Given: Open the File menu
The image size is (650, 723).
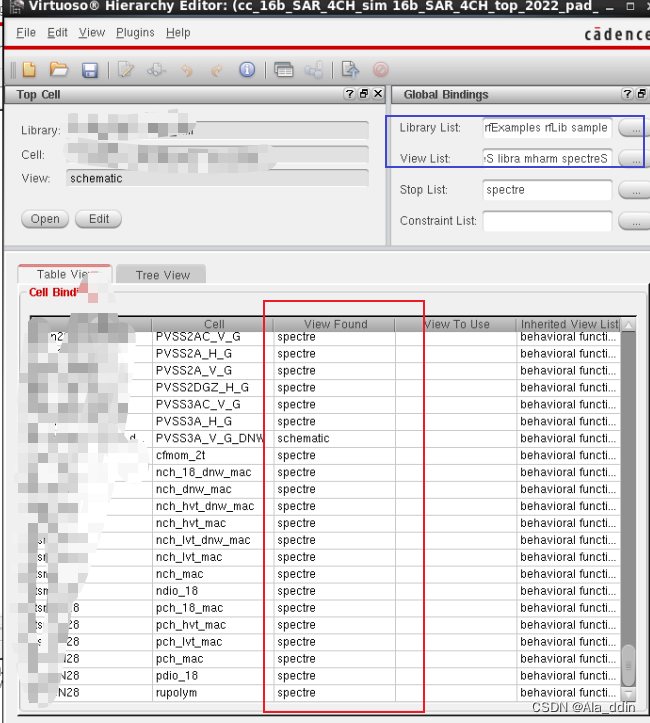Looking at the screenshot, I should tap(26, 33).
